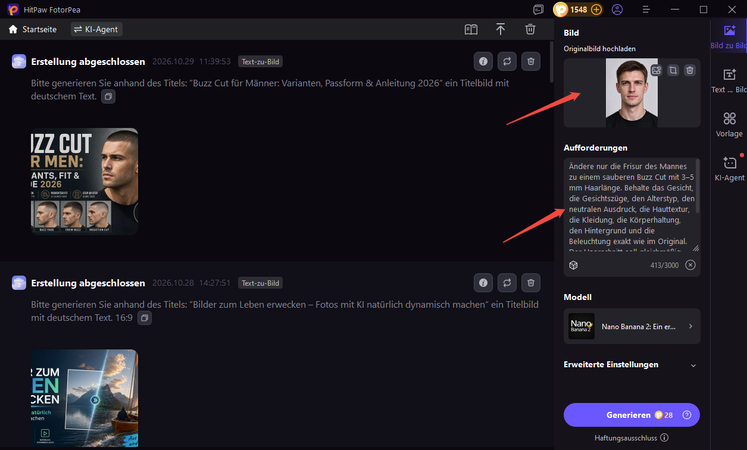
Task: Clear the prompt text with X icon
Action: (x=690, y=265)
